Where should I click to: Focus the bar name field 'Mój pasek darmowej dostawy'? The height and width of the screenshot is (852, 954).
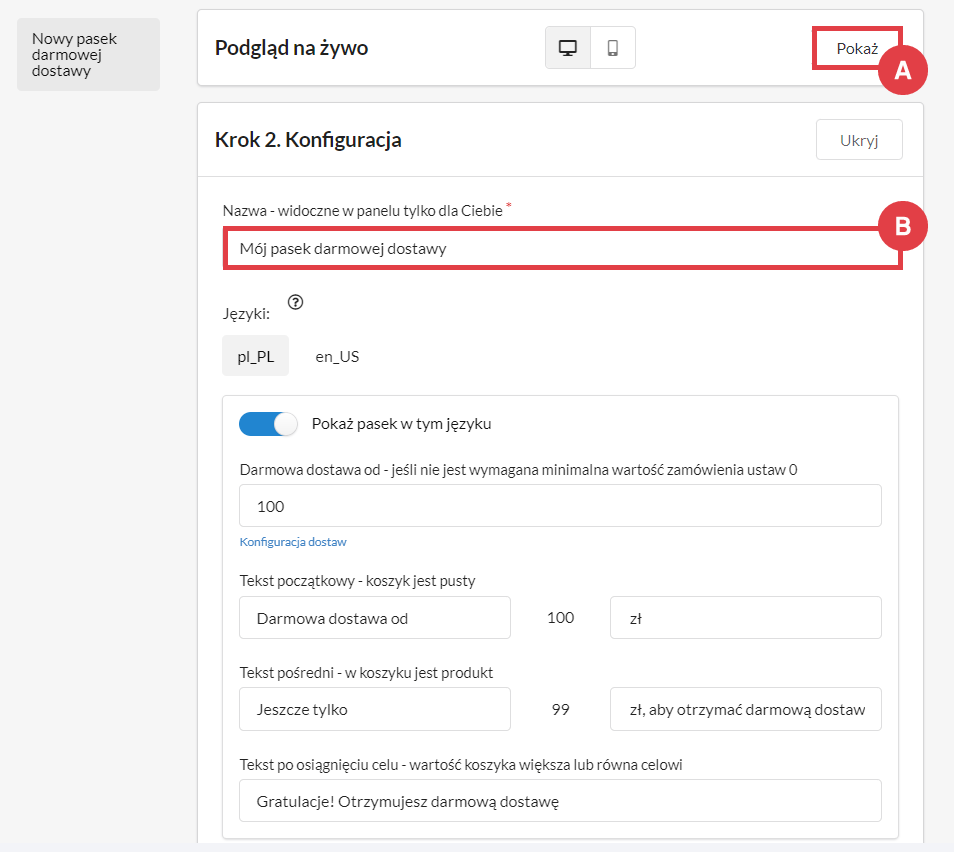562,249
